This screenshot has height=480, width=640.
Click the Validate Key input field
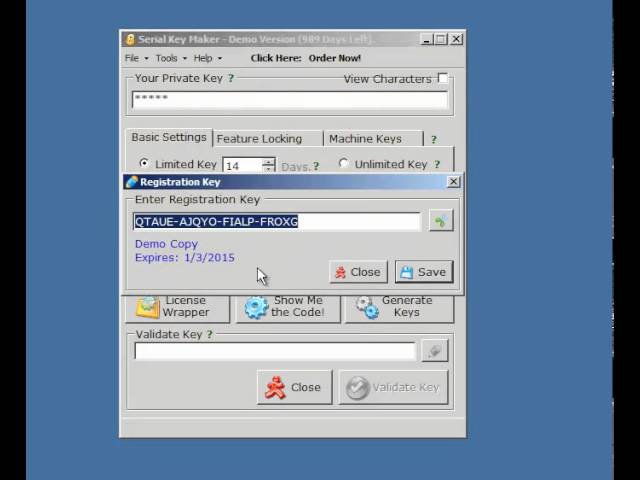coord(275,351)
